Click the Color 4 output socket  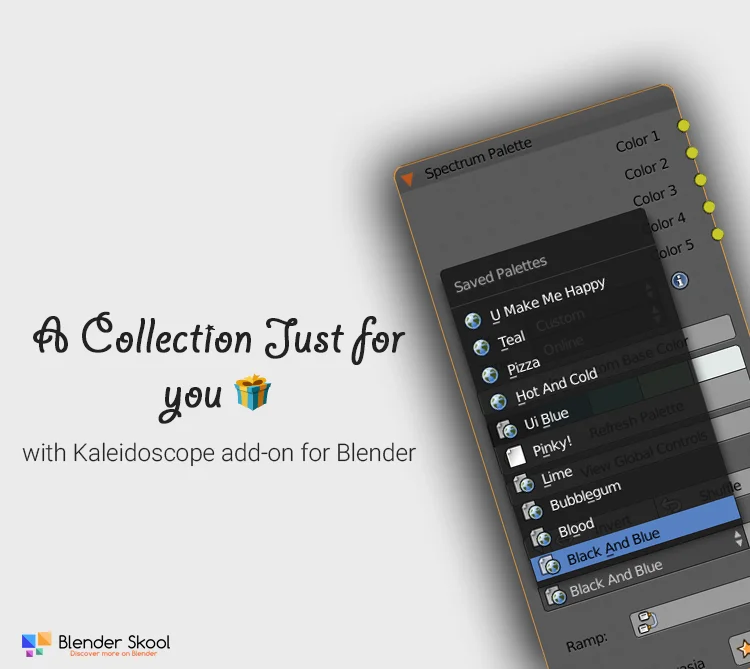pyautogui.click(x=709, y=207)
